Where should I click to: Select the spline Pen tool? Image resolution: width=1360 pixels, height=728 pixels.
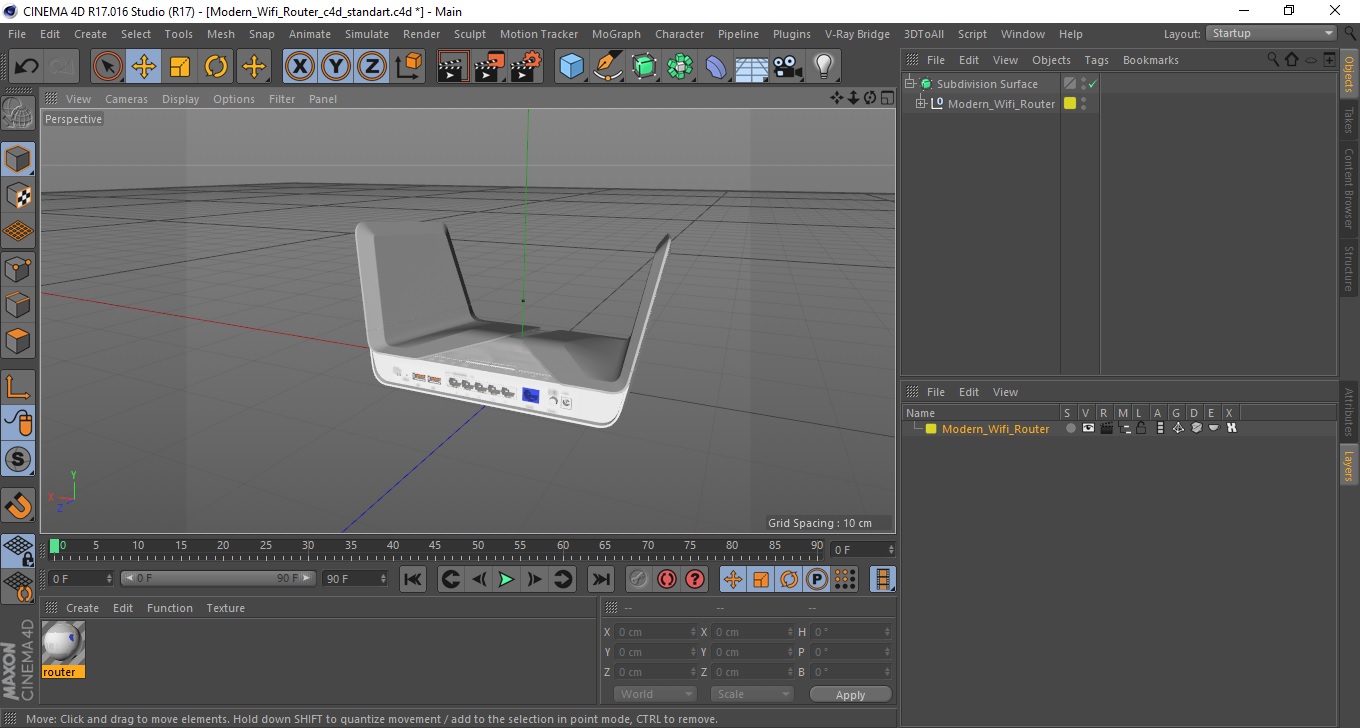coord(608,67)
